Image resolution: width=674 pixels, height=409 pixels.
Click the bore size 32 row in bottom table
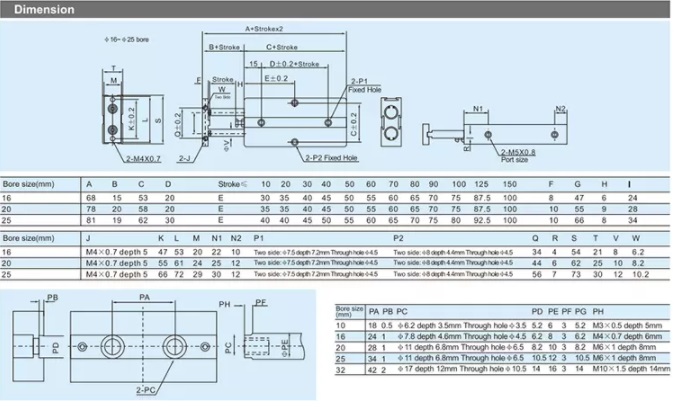click(x=502, y=369)
